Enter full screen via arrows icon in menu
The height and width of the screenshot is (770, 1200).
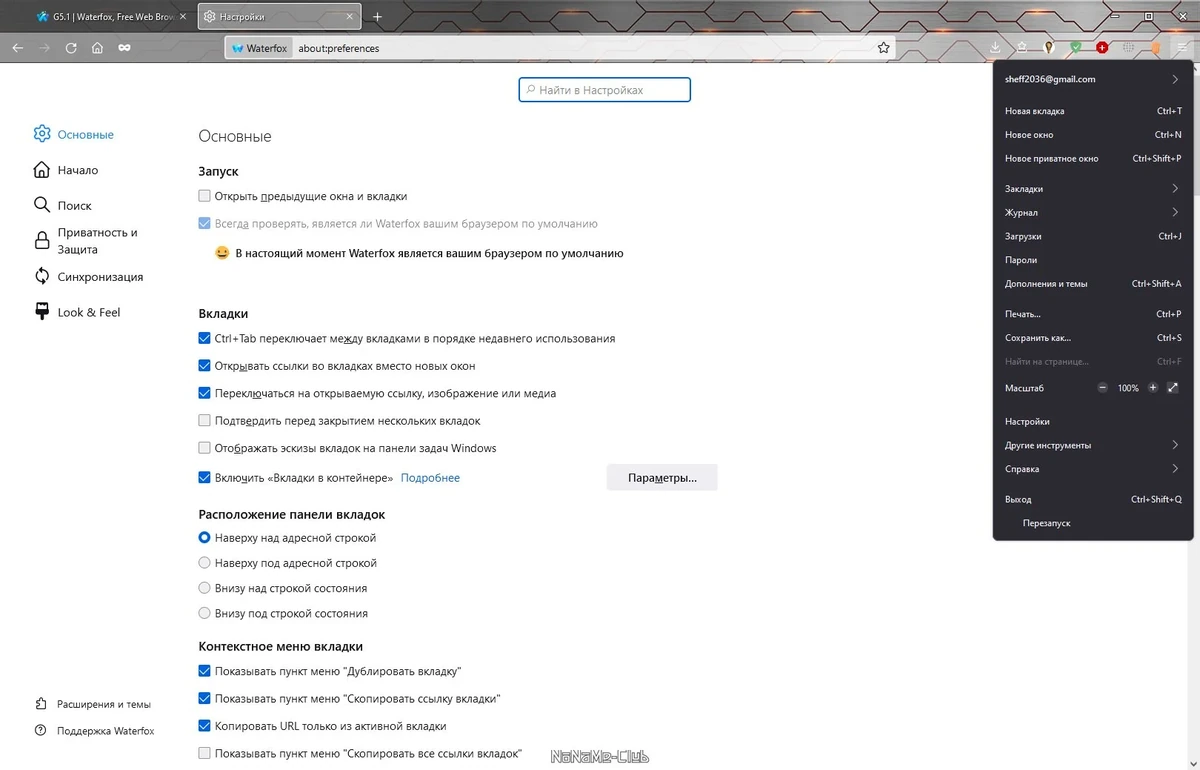pos(1173,387)
